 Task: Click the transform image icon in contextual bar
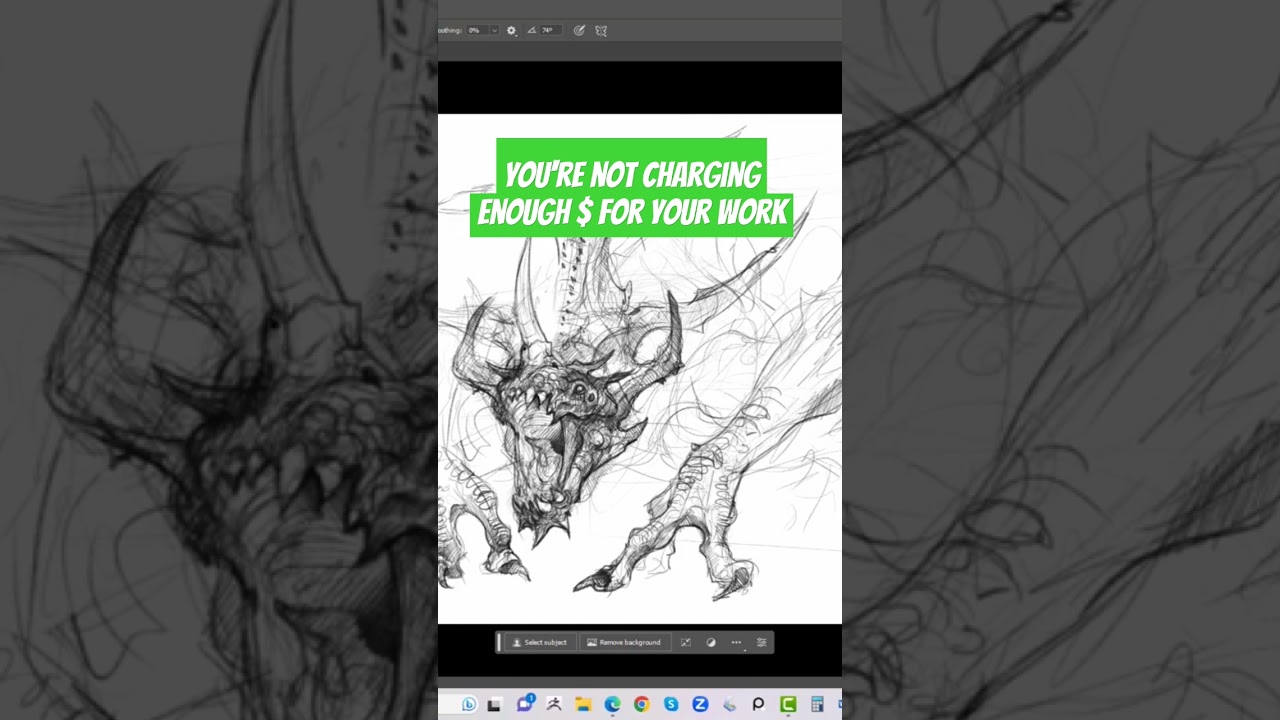point(685,642)
